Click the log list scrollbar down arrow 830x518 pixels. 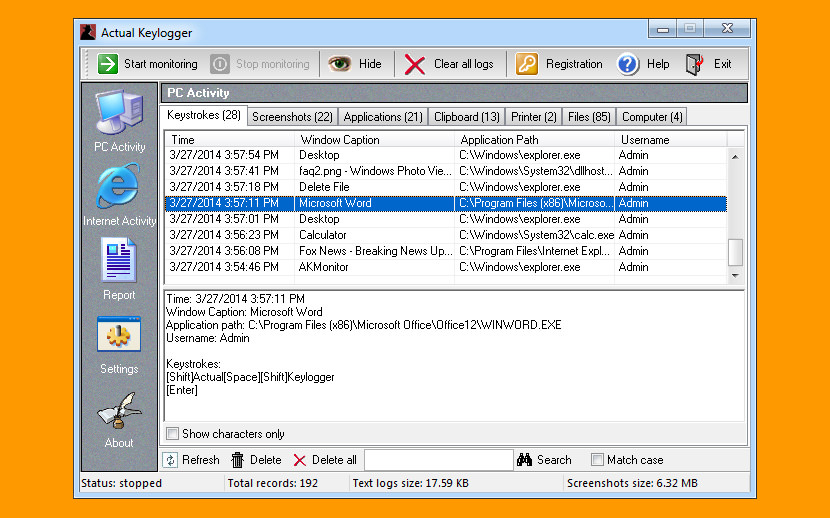click(x=736, y=275)
